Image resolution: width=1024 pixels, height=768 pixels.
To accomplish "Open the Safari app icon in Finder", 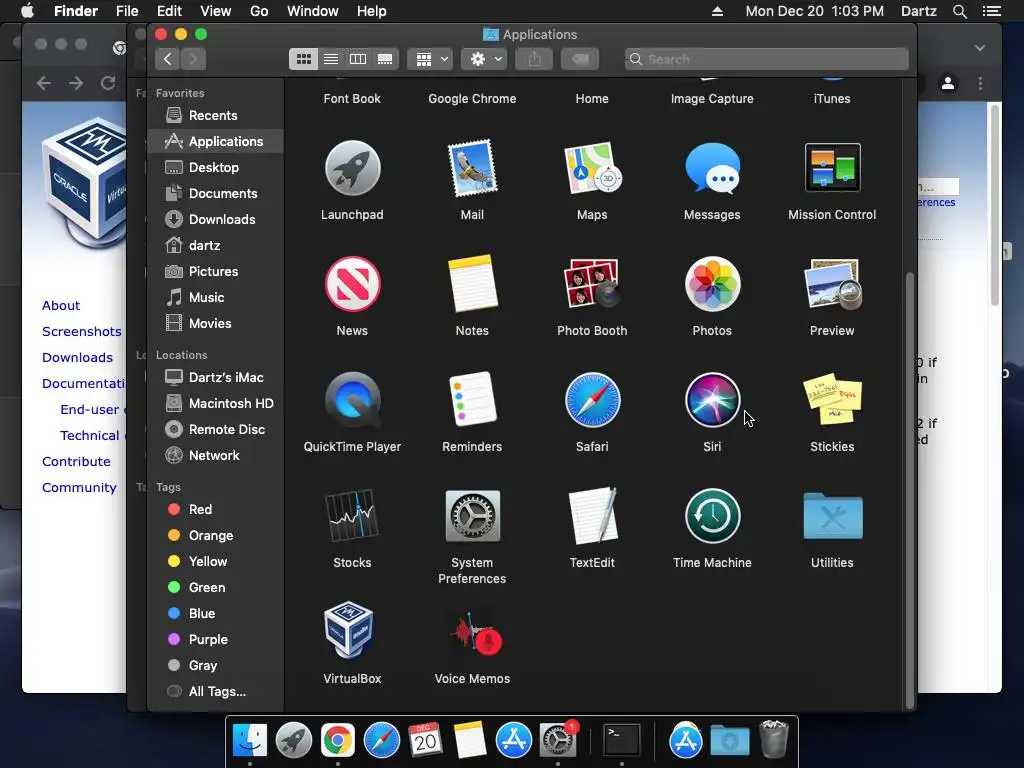I will click(x=592, y=400).
